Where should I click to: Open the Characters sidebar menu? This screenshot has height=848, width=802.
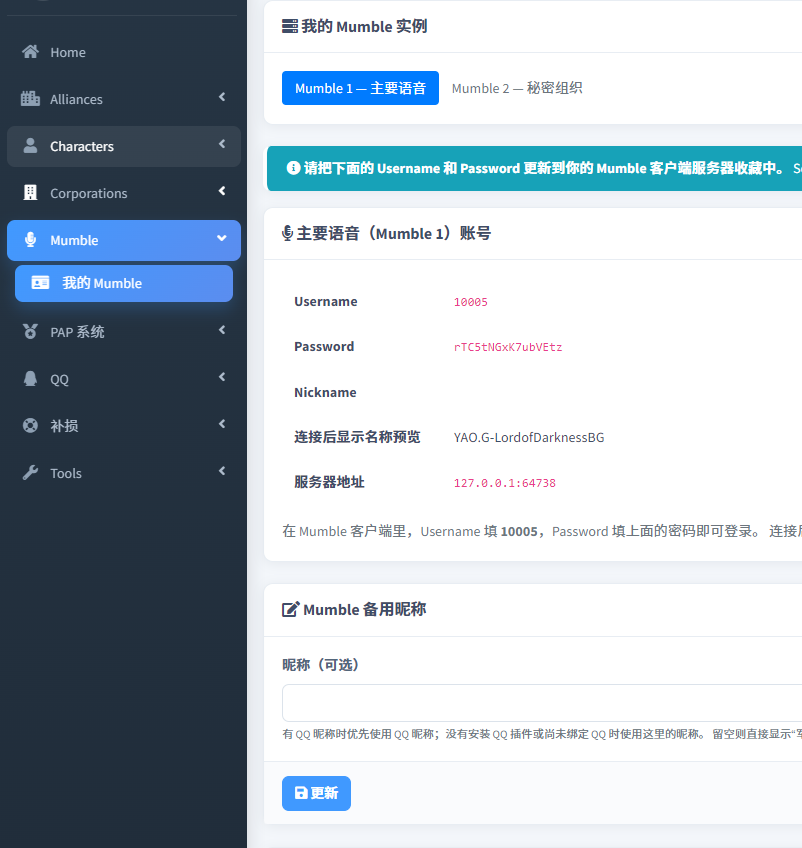(x=124, y=146)
